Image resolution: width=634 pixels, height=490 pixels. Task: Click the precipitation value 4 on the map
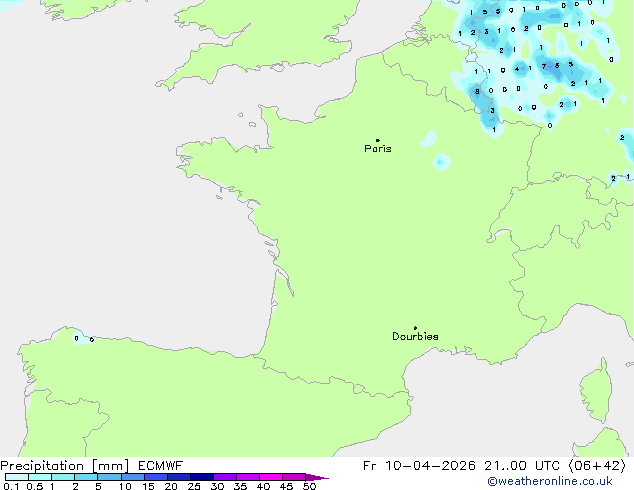tap(517, 69)
